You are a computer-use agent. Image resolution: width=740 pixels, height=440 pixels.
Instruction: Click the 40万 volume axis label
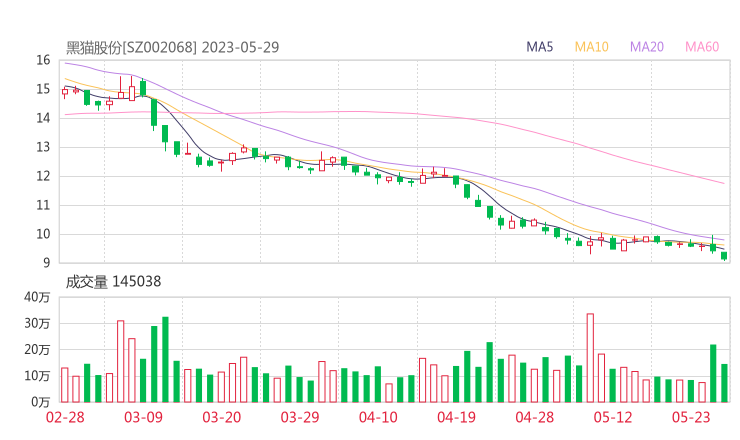[37, 297]
